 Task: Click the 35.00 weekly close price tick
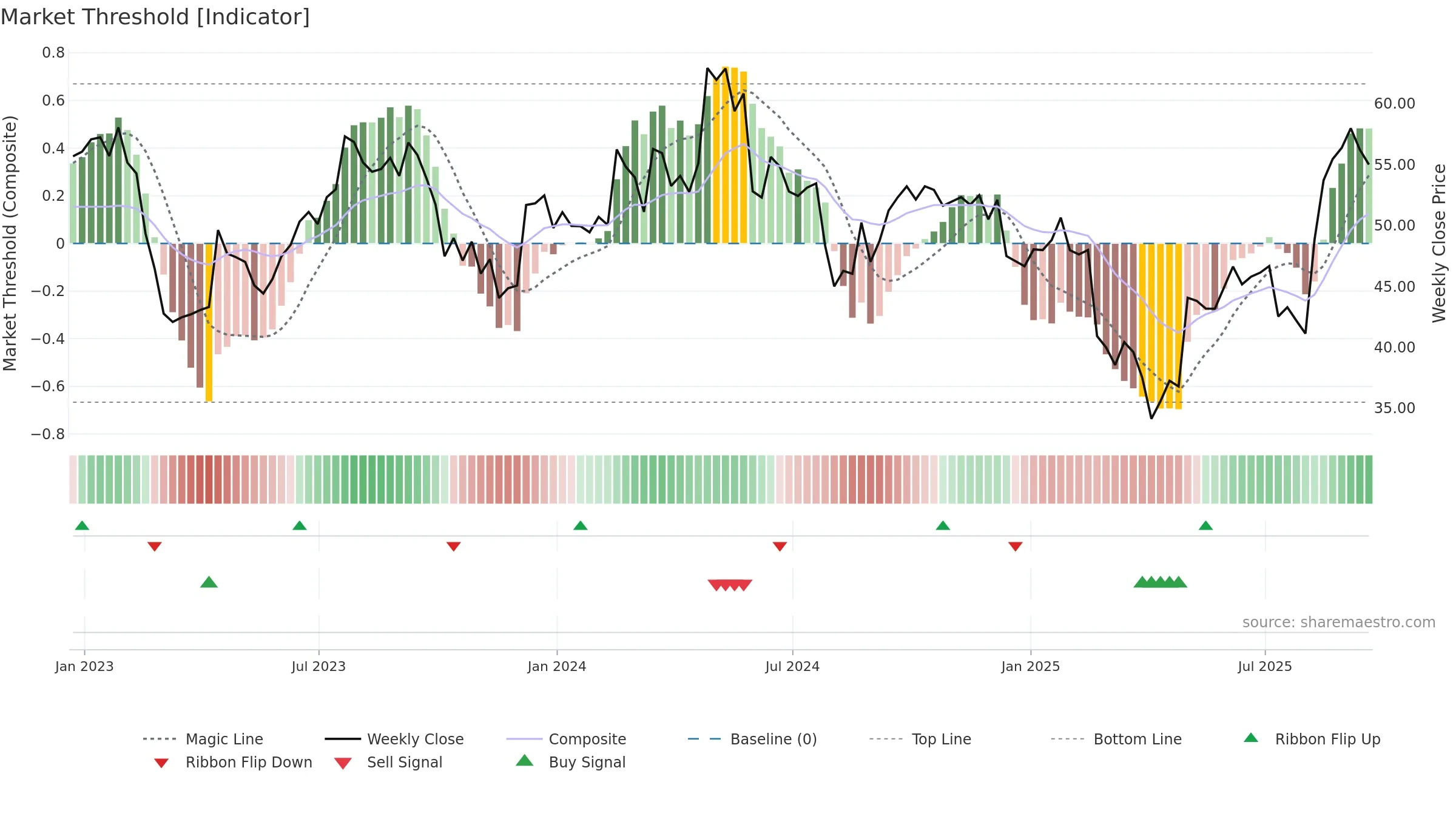pyautogui.click(x=1395, y=408)
